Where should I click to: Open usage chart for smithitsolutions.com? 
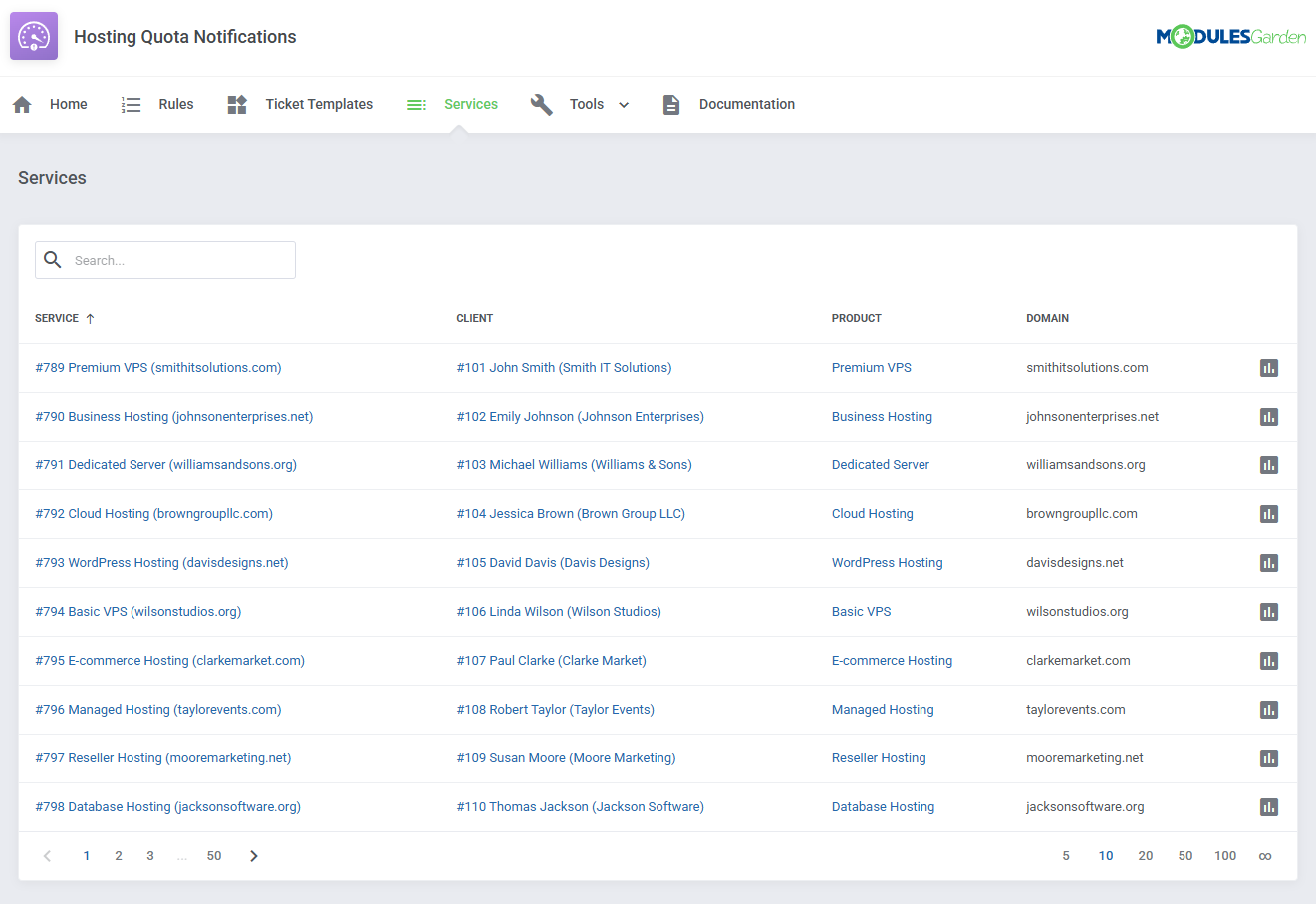(1268, 367)
